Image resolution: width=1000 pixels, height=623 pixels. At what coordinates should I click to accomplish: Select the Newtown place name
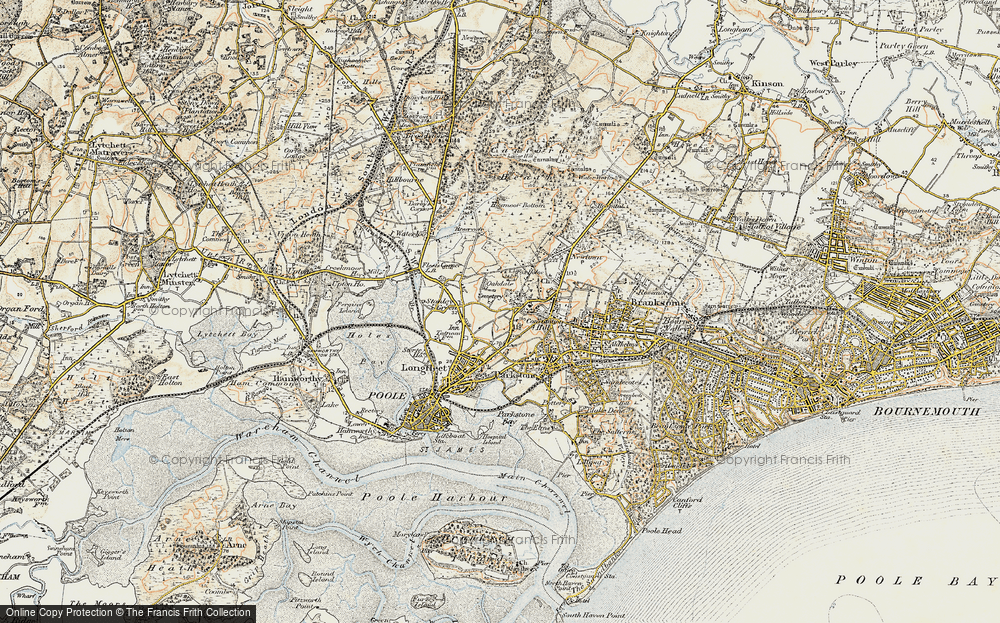tap(586, 257)
